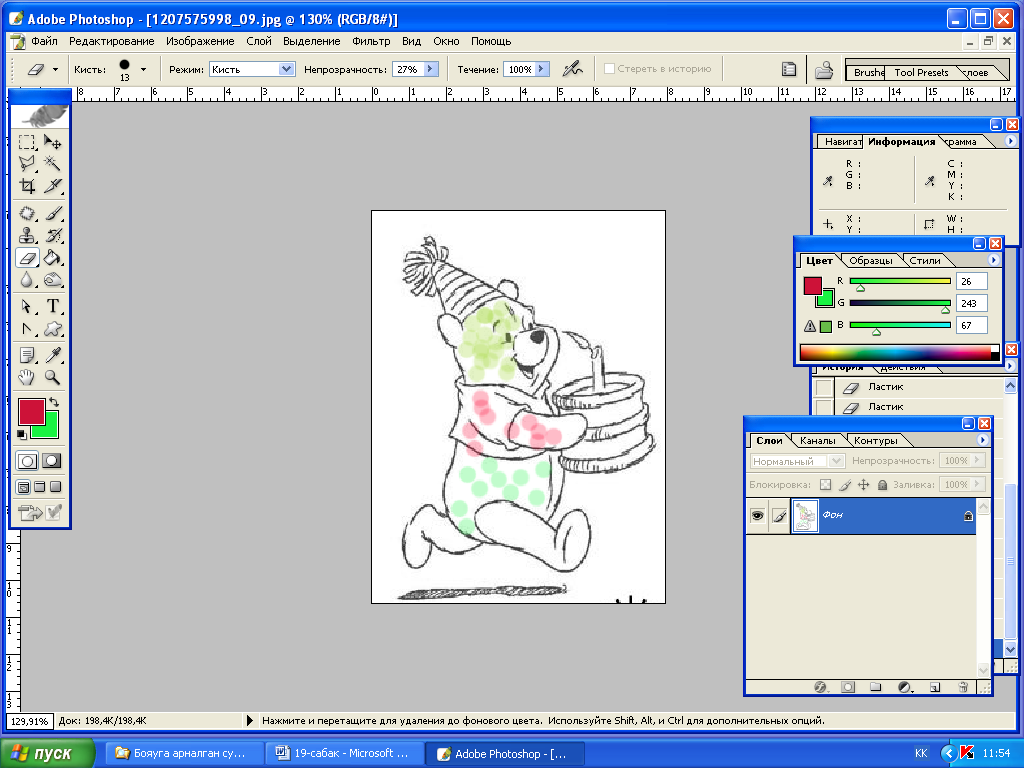Open Color panel flyout menu arrow

pyautogui.click(x=993, y=260)
